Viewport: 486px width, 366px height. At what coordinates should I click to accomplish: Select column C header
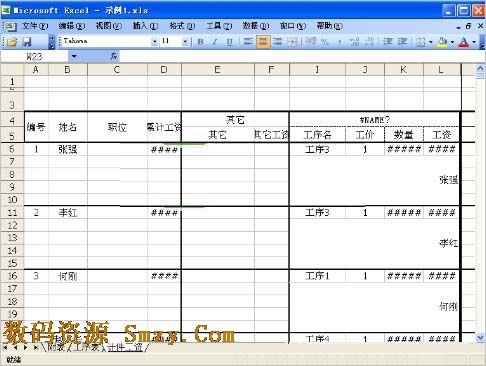117,70
